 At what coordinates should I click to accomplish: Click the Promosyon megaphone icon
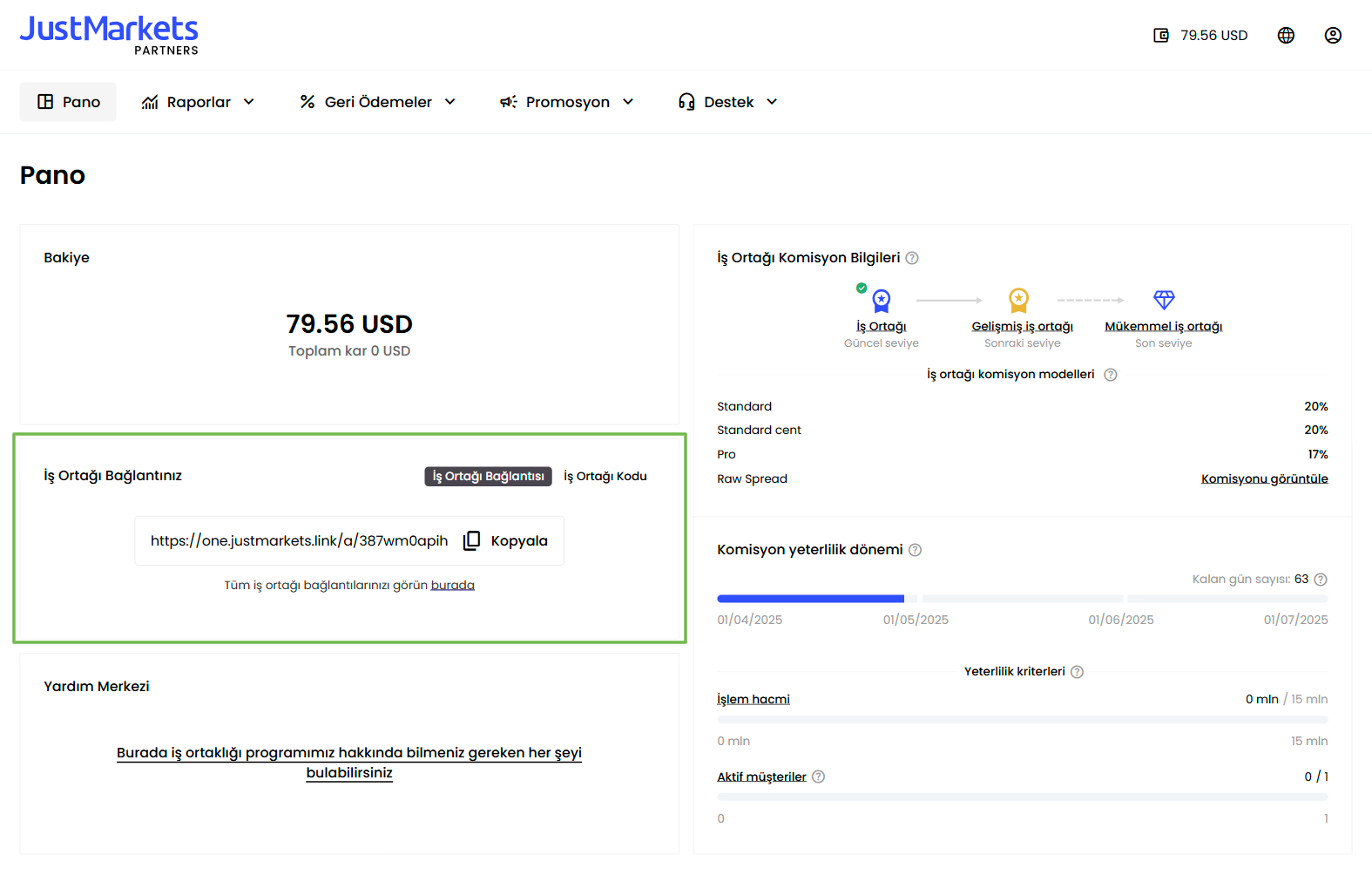pos(509,102)
